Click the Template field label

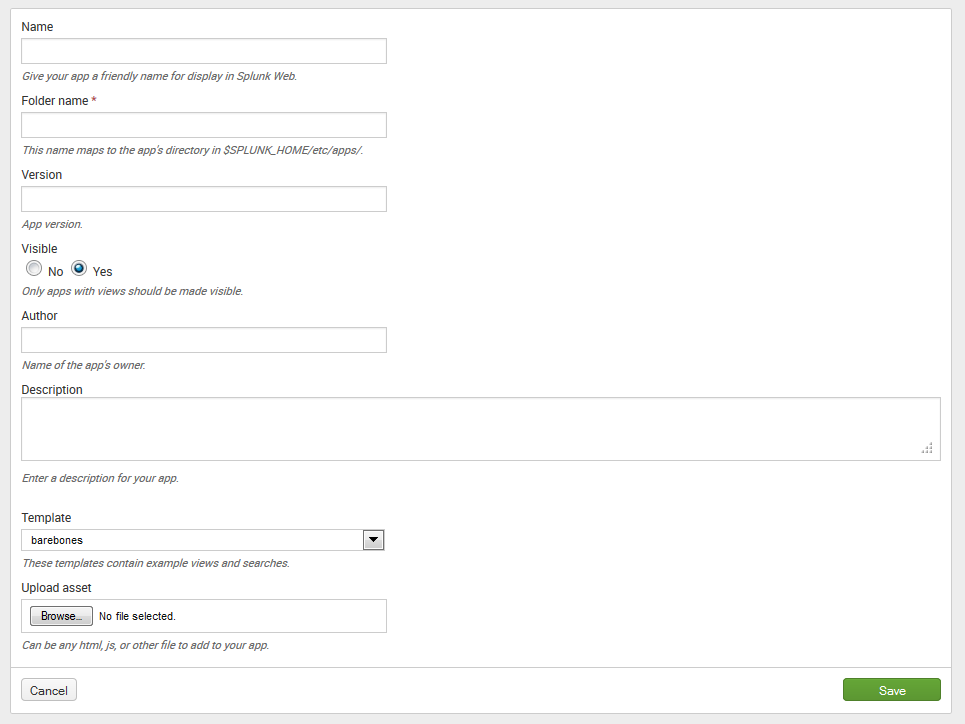[x=46, y=518]
